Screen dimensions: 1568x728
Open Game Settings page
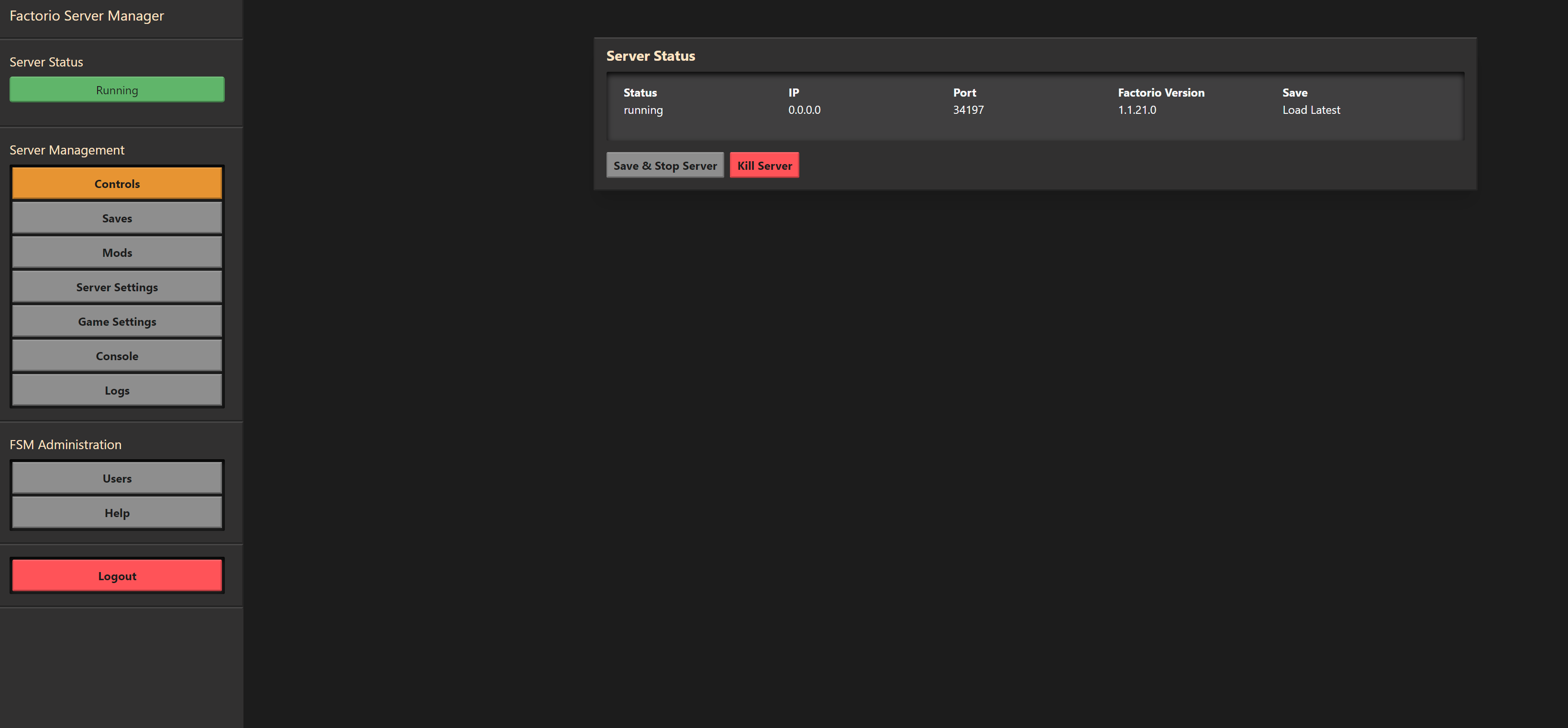click(x=117, y=321)
